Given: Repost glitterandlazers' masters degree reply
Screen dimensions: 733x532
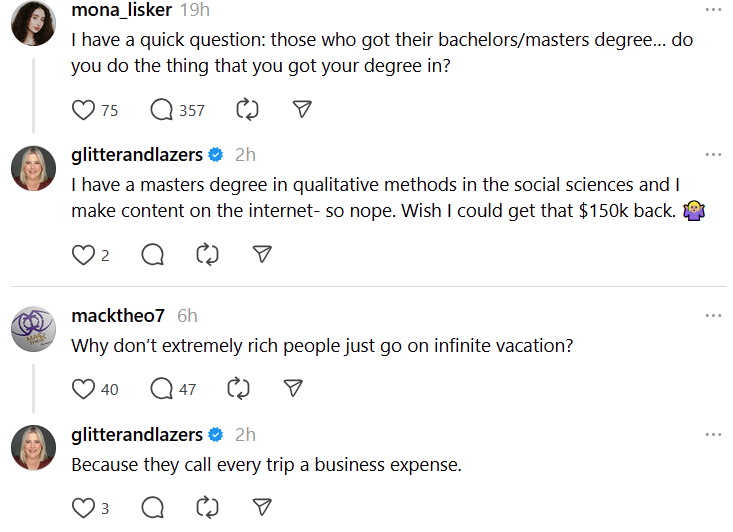Looking at the screenshot, I should point(208,255).
